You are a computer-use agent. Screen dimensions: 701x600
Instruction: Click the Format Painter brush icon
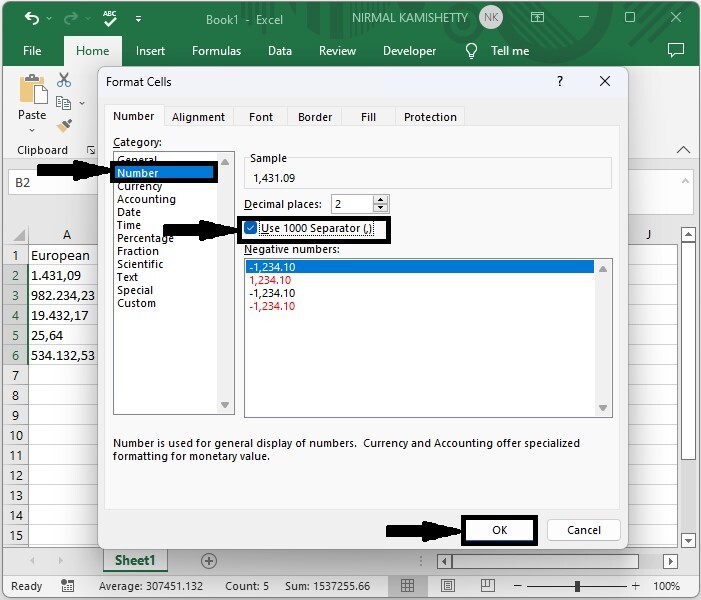[64, 125]
